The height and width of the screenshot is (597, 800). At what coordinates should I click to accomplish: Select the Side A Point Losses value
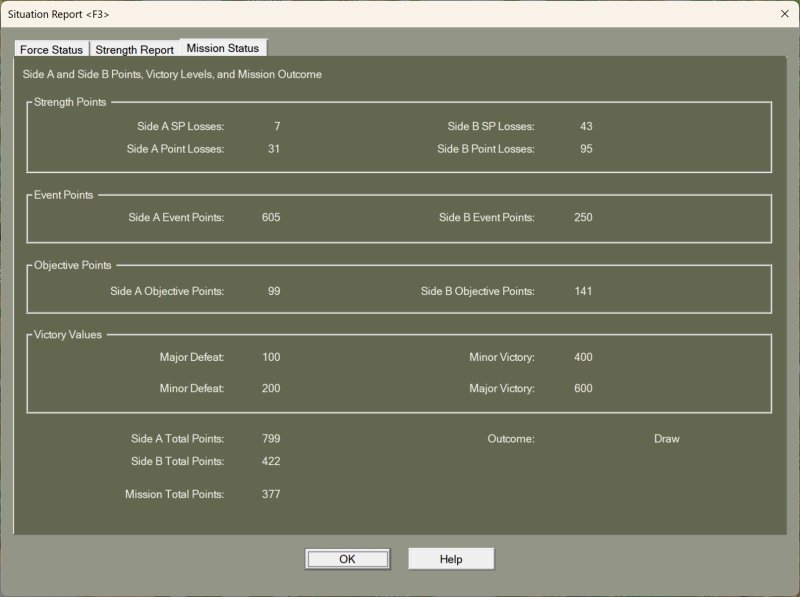[273, 149]
